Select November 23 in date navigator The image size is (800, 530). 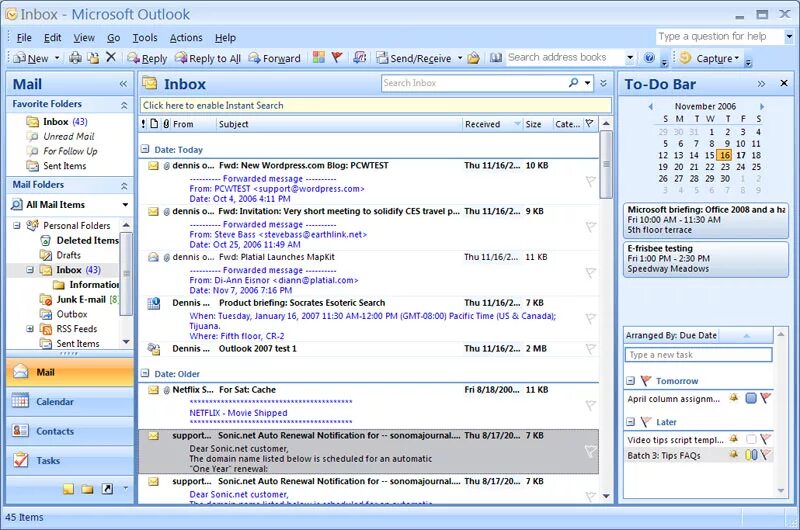(x=725, y=167)
